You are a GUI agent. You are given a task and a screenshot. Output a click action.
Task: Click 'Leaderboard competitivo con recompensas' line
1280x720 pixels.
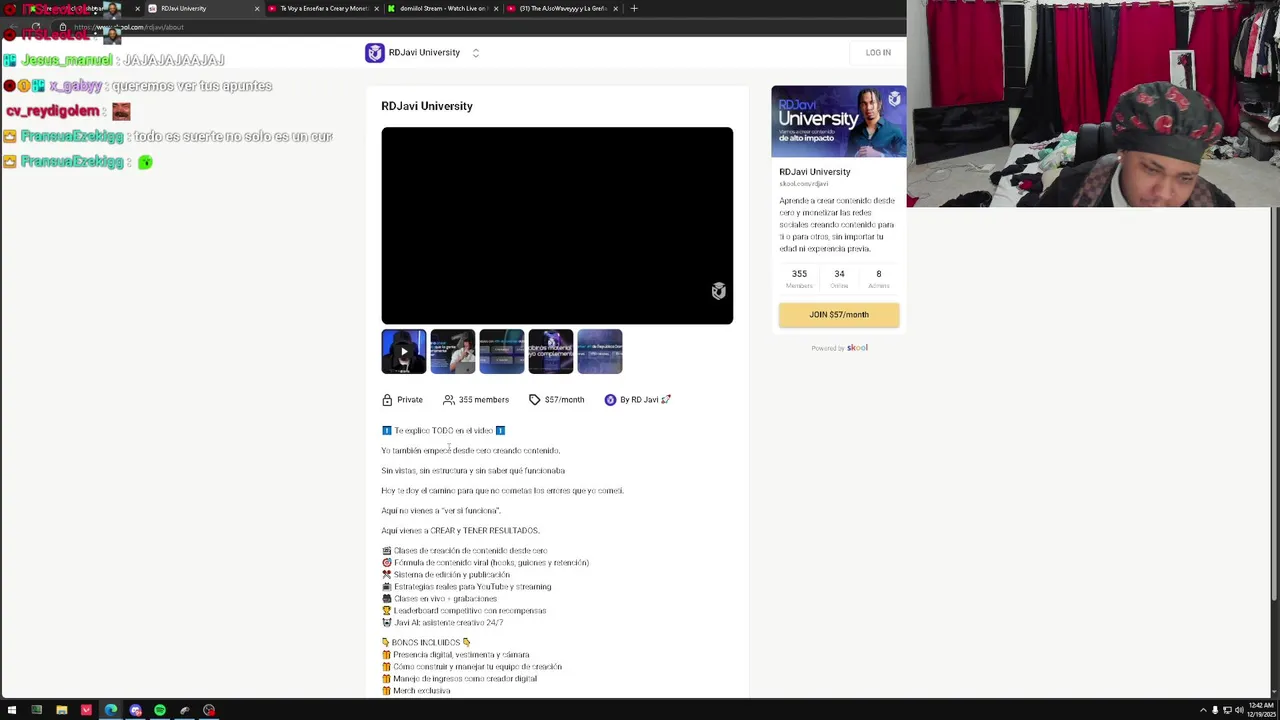click(x=464, y=611)
